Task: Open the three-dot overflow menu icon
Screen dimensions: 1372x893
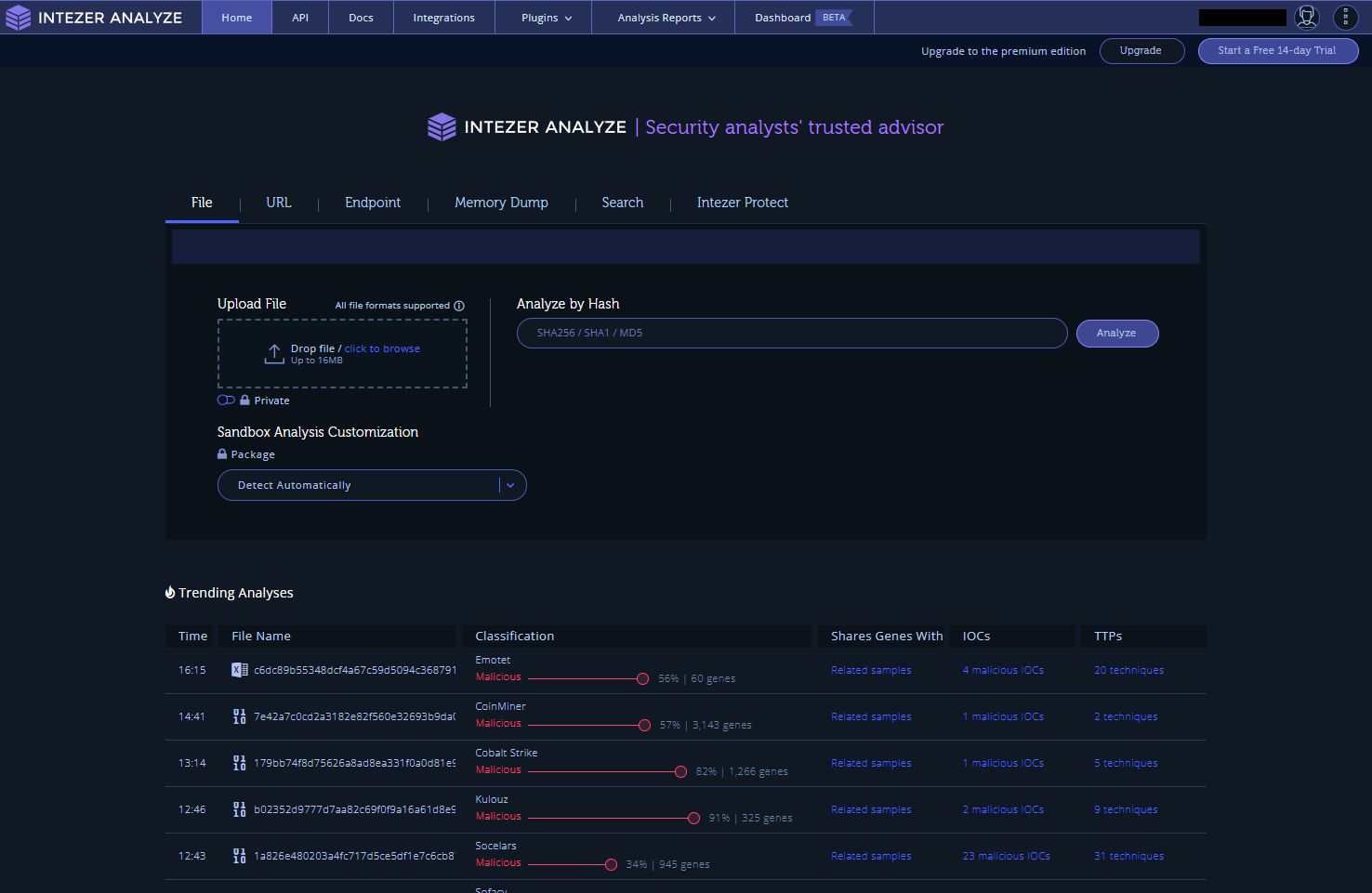Action: [x=1345, y=16]
